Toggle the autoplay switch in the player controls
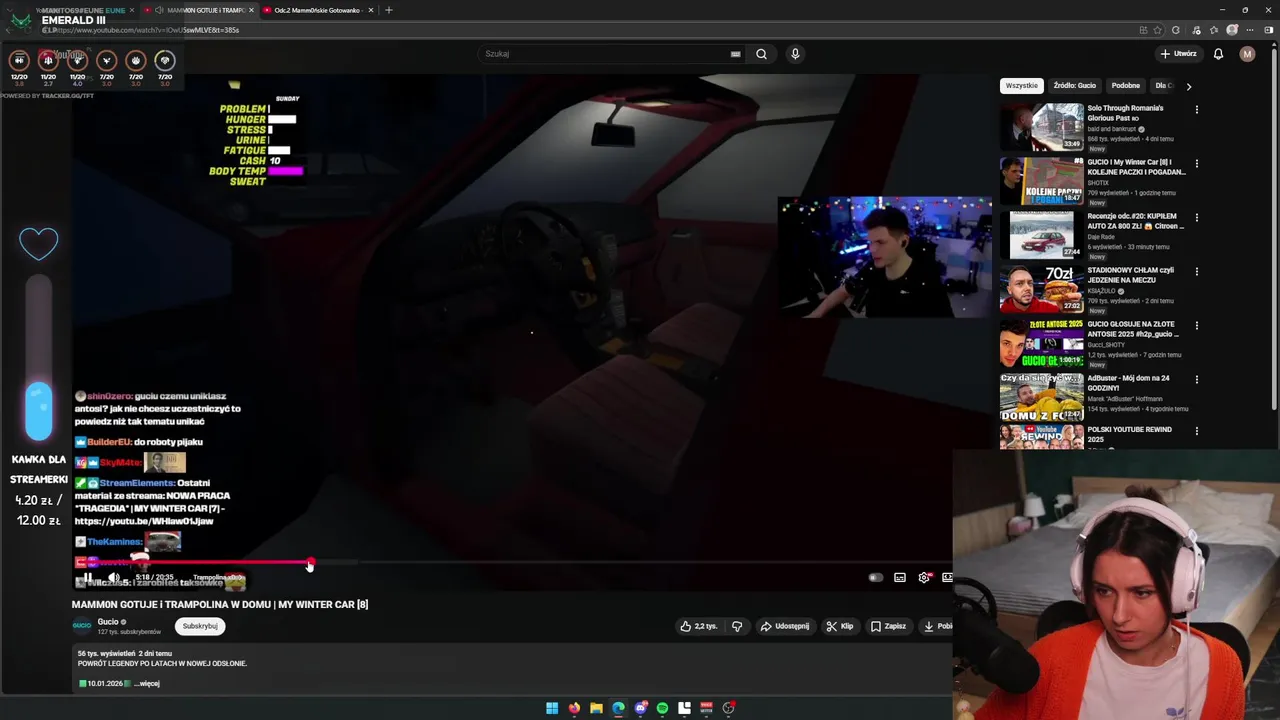The height and width of the screenshot is (720, 1280). click(x=876, y=577)
